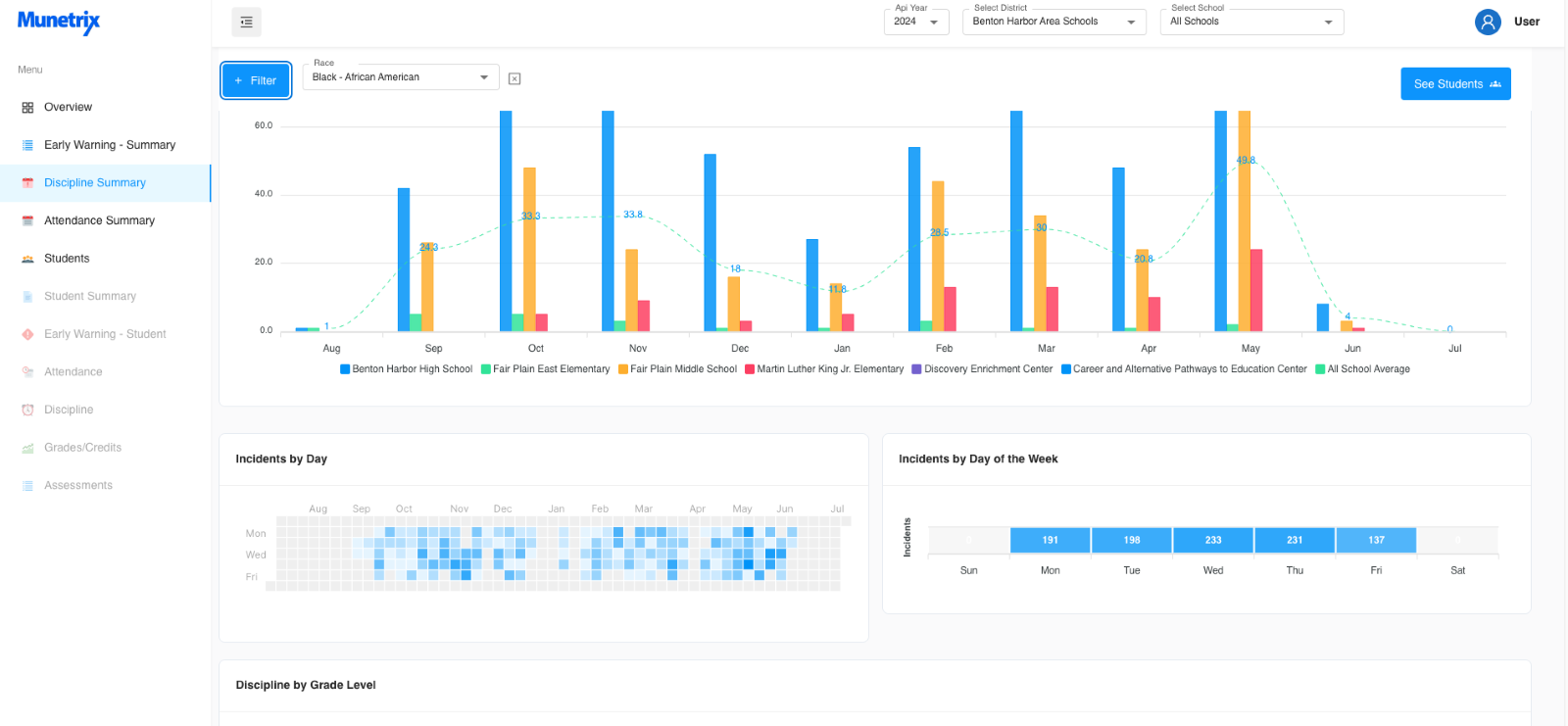Click the 18 December average label
This screenshot has width=1568, height=726.
coord(735,268)
